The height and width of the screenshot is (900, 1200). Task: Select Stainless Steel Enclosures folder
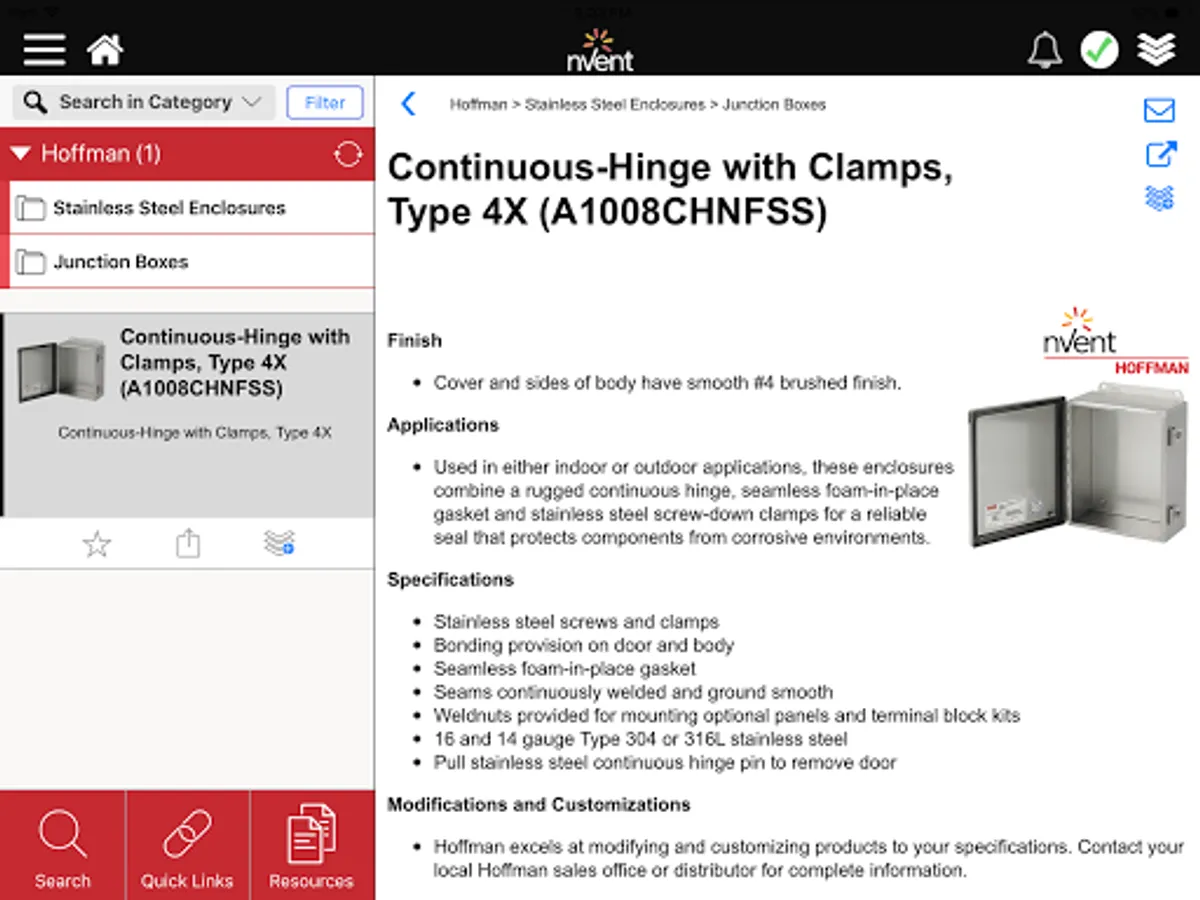[191, 208]
